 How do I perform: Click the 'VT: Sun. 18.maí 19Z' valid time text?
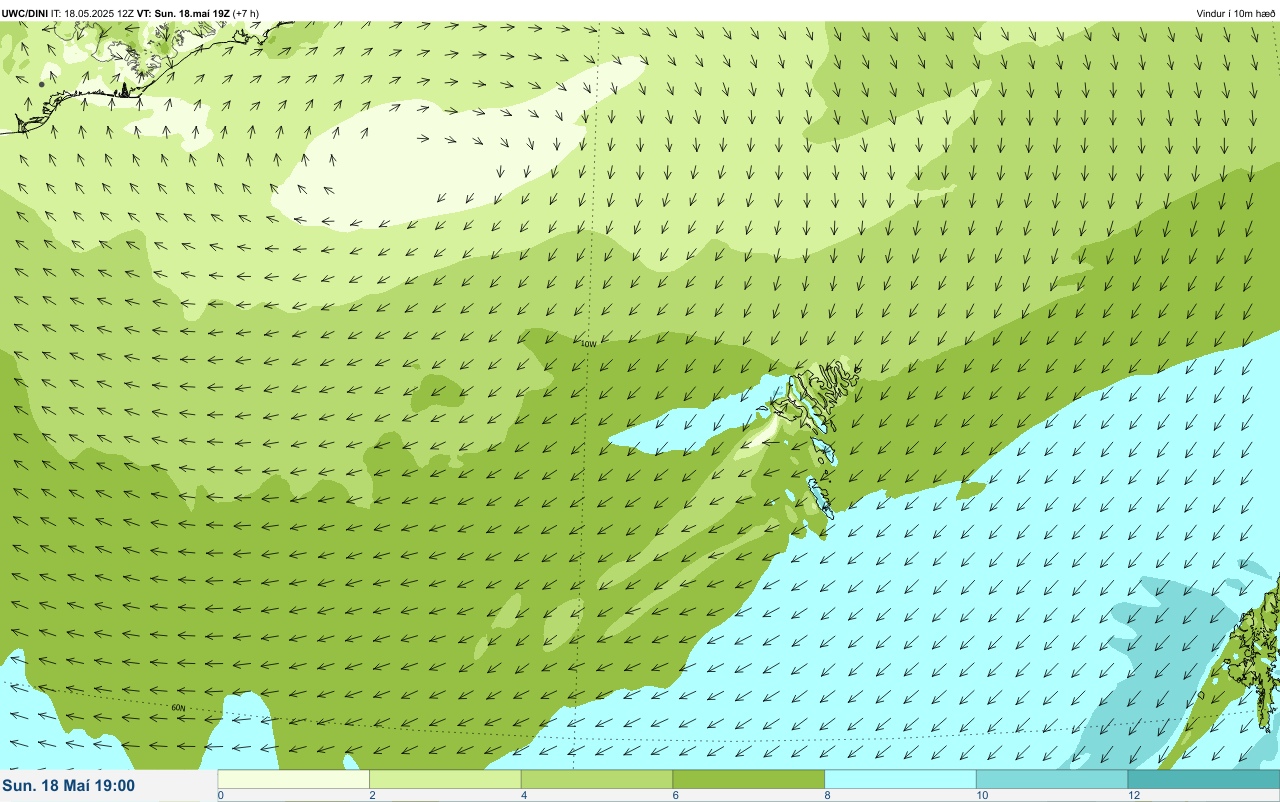tap(183, 13)
